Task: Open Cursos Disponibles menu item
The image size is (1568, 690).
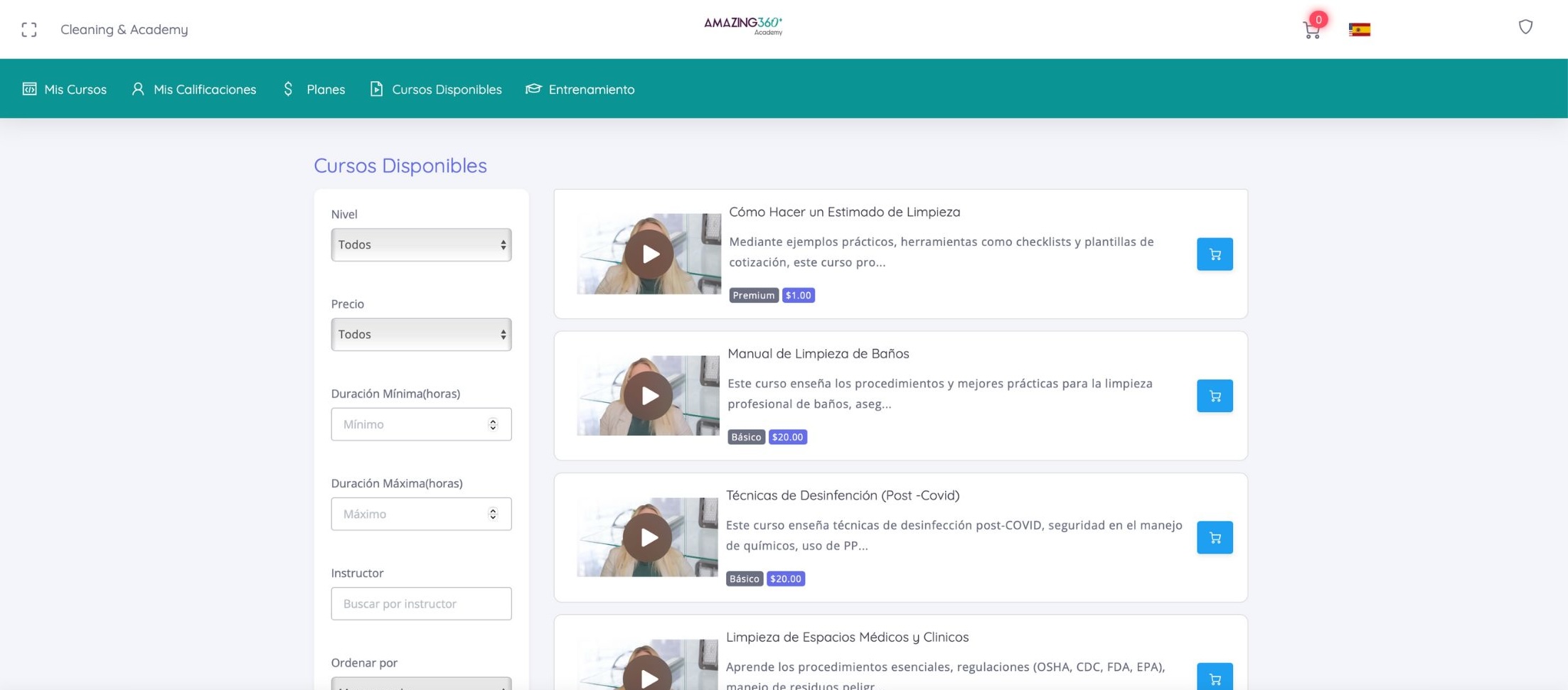Action: point(436,89)
